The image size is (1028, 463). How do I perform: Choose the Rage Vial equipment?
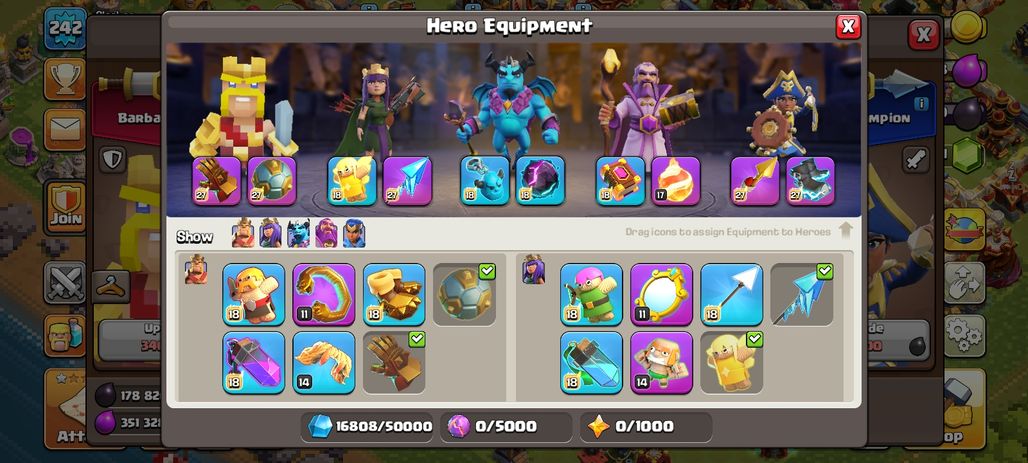(254, 363)
